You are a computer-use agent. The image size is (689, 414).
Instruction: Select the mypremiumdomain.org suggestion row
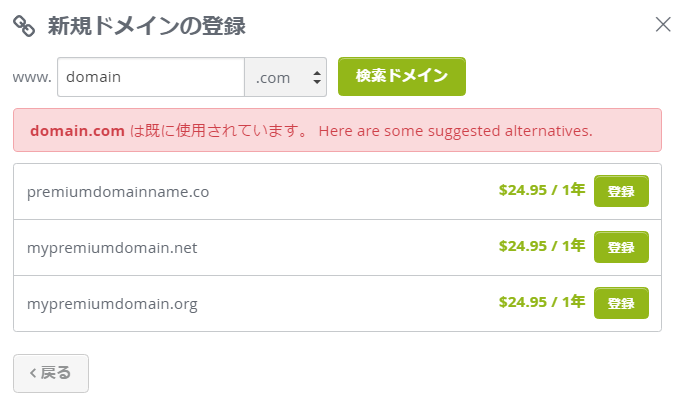(x=337, y=303)
